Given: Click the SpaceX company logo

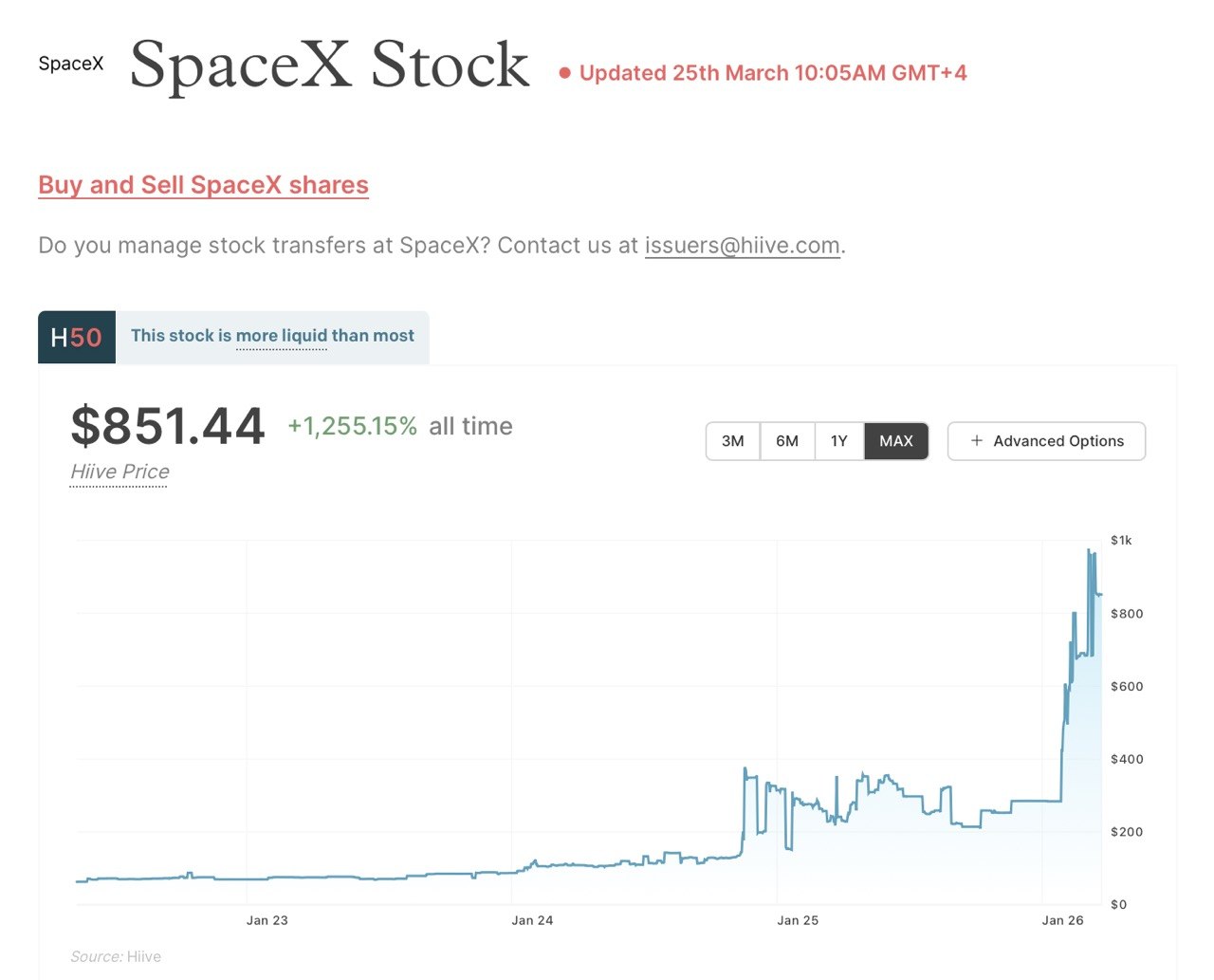Looking at the screenshot, I should (x=71, y=64).
